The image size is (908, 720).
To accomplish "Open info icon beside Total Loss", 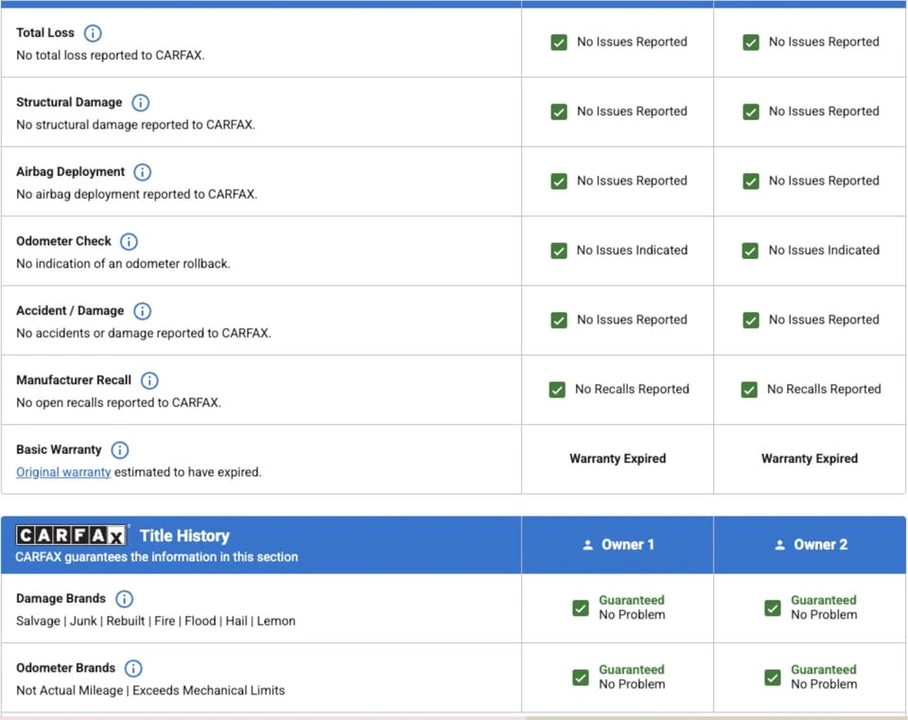I will (93, 33).
